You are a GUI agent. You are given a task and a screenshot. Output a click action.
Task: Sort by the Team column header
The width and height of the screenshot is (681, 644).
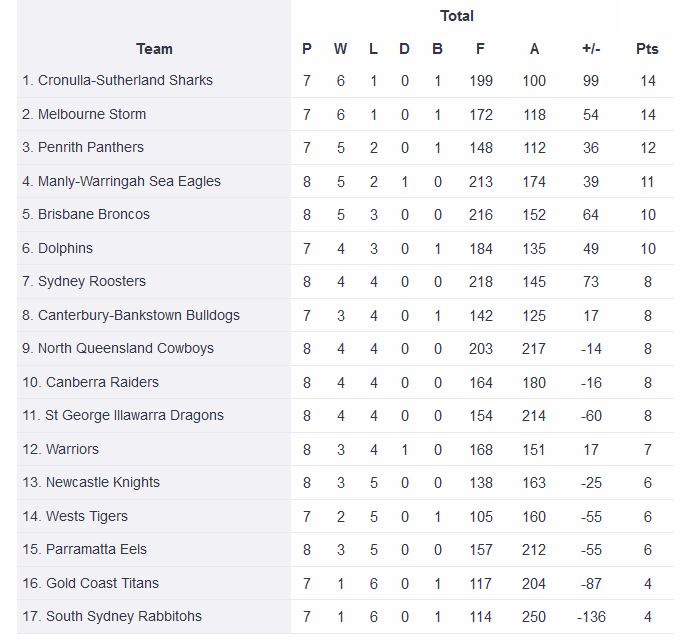click(x=154, y=48)
